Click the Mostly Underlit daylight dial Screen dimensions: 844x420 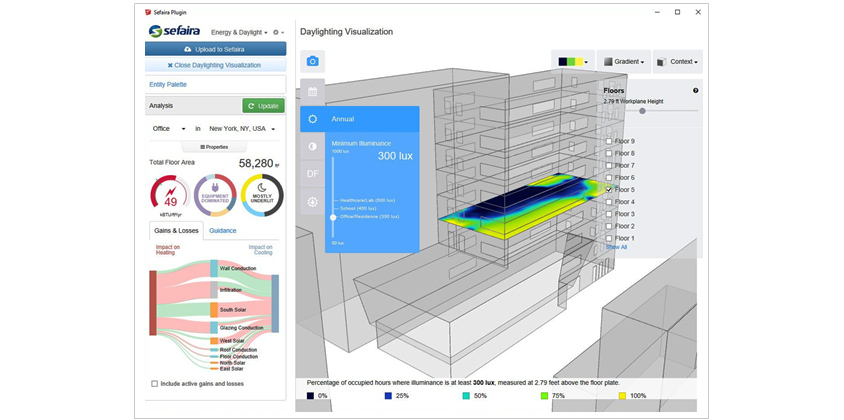point(262,195)
